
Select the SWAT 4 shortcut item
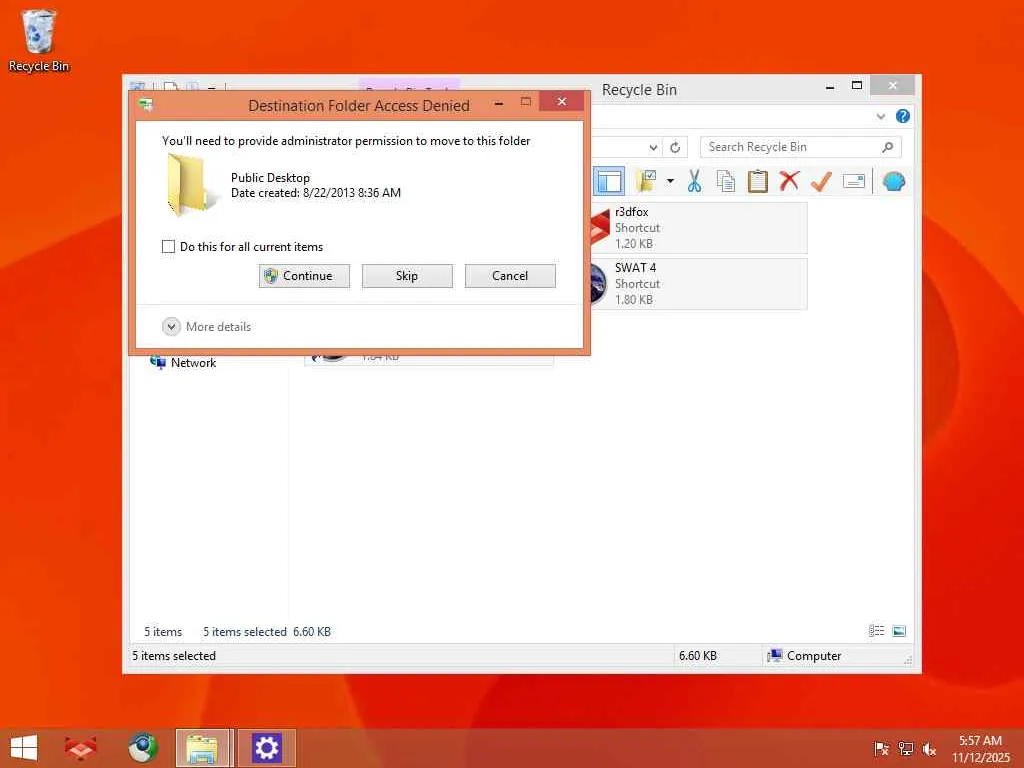click(699, 284)
